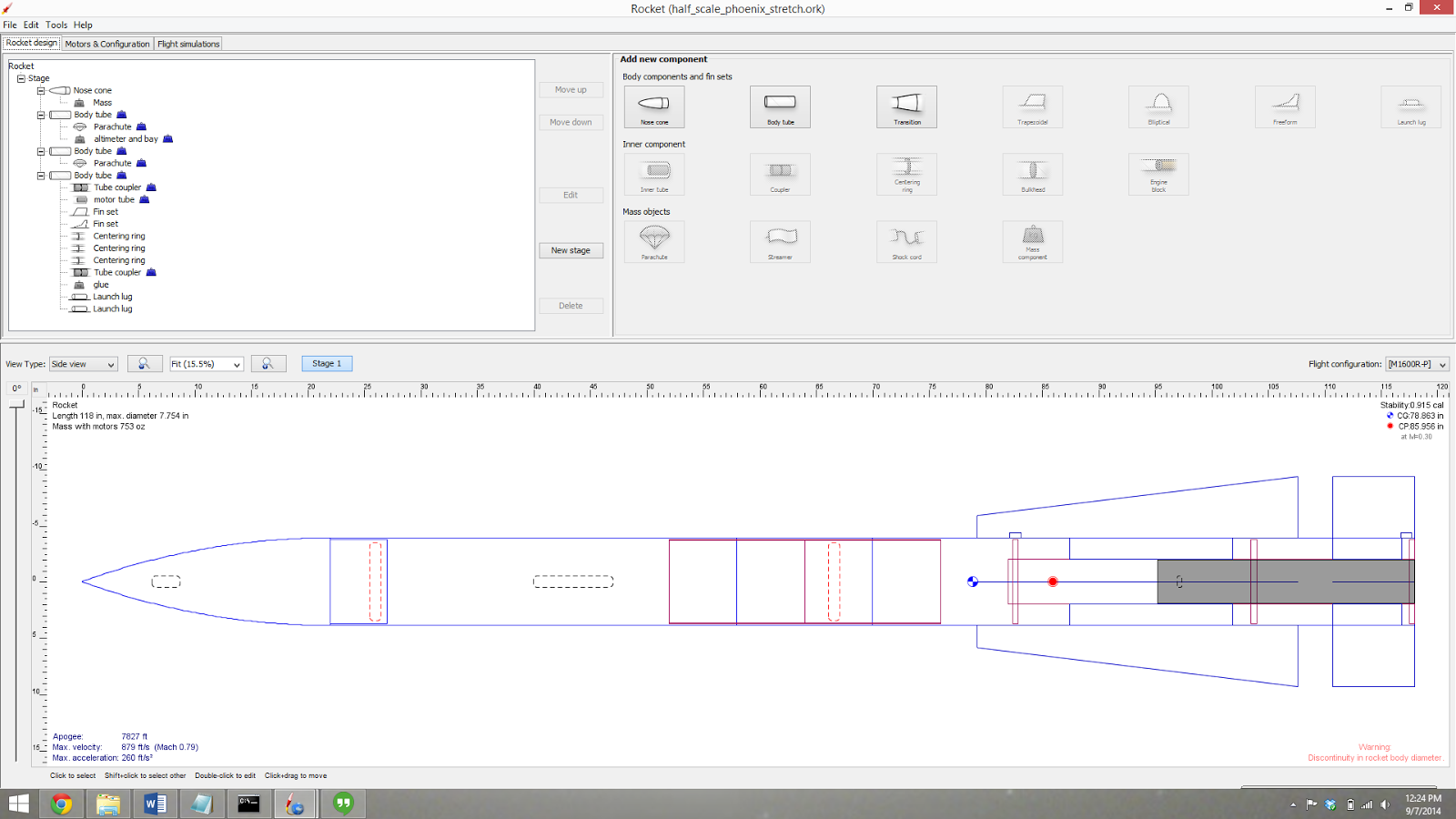Open the View Type dropdown
The width and height of the screenshot is (1456, 819).
pyautogui.click(x=82, y=363)
